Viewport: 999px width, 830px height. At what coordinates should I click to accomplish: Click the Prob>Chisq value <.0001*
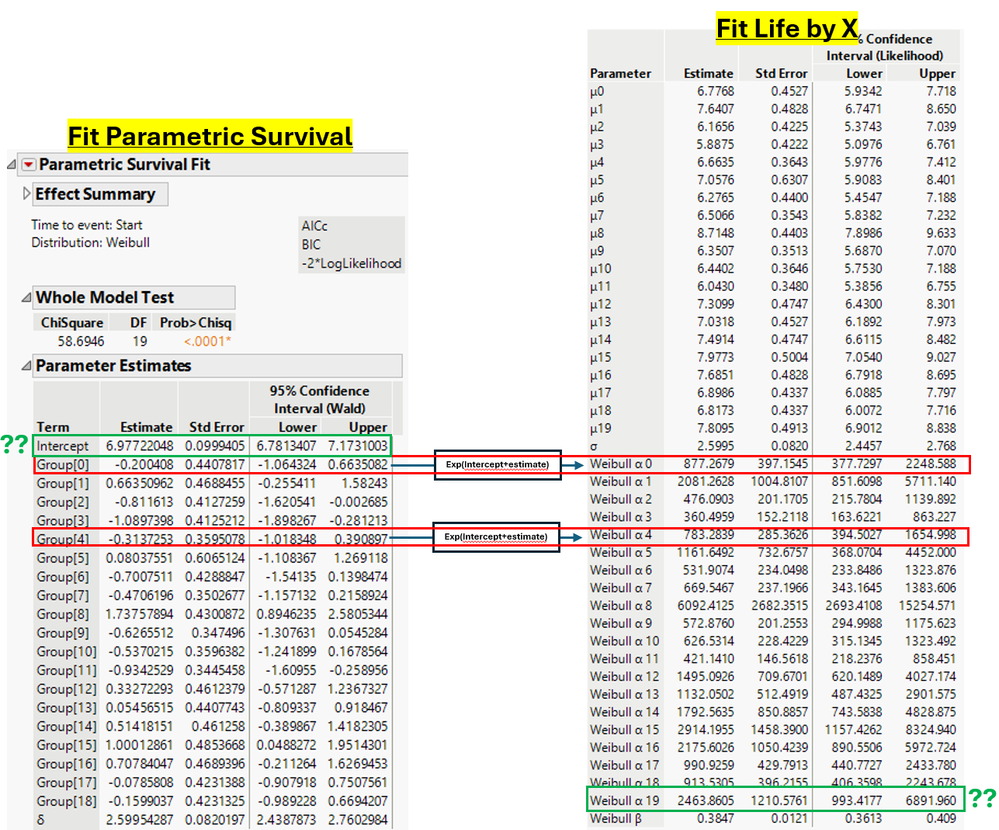208,341
